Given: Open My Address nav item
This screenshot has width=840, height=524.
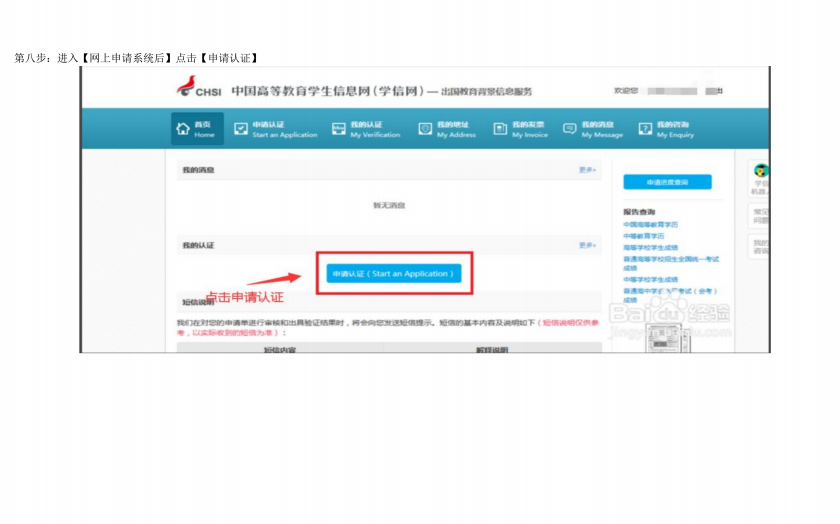Looking at the screenshot, I should click(x=447, y=129).
